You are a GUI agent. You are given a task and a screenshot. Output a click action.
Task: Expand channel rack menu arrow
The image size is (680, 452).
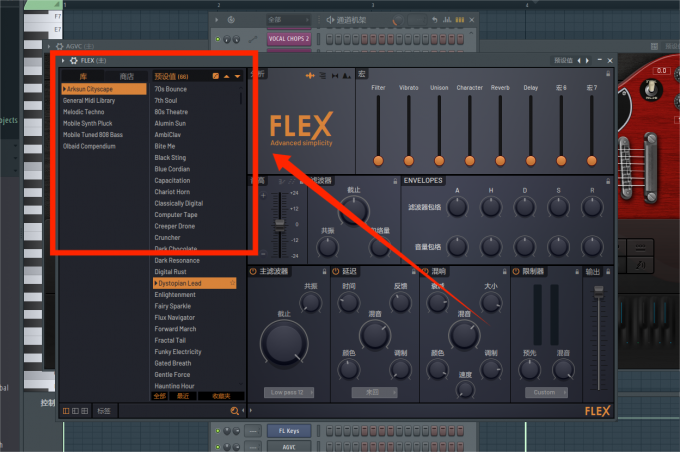click(216, 20)
